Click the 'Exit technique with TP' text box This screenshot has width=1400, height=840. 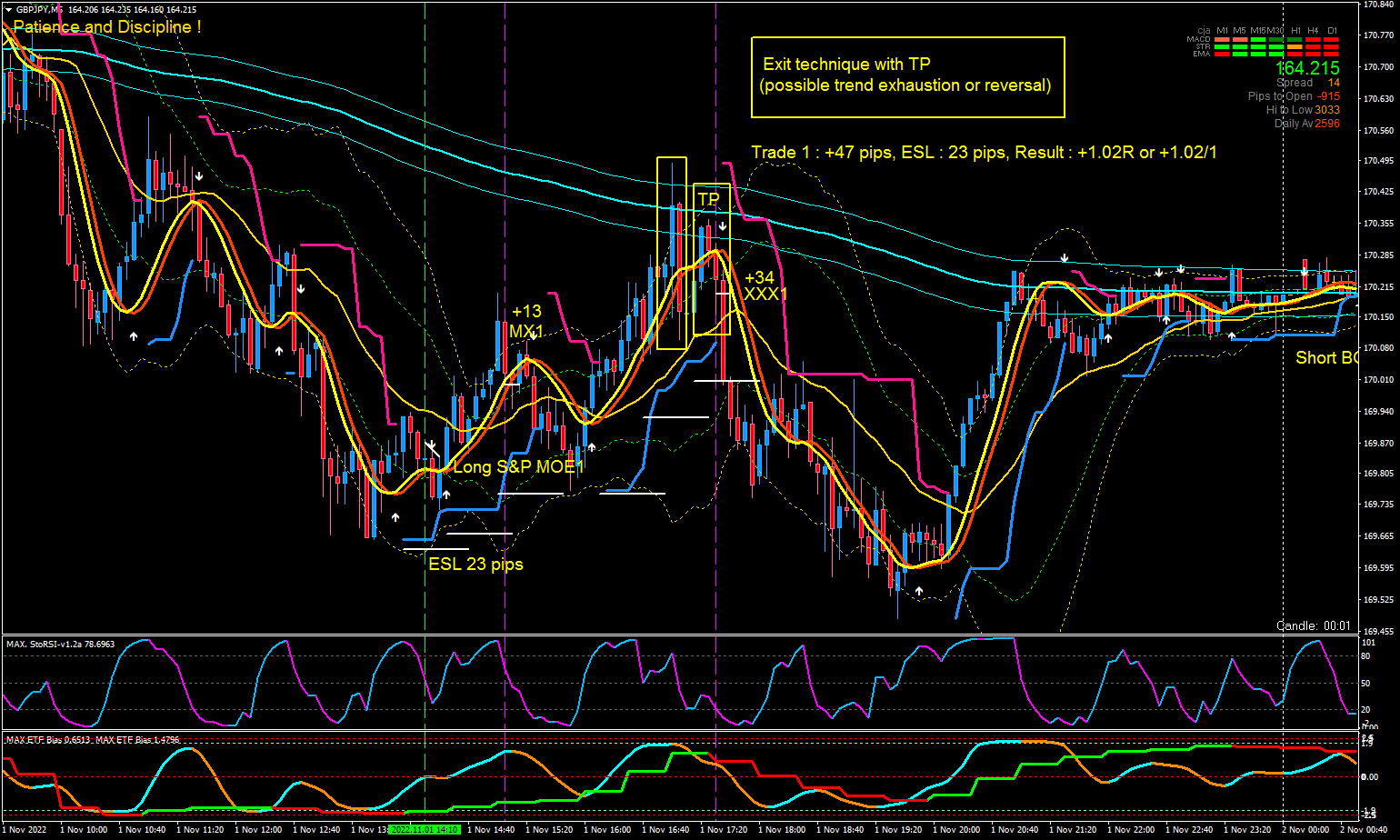[907, 76]
